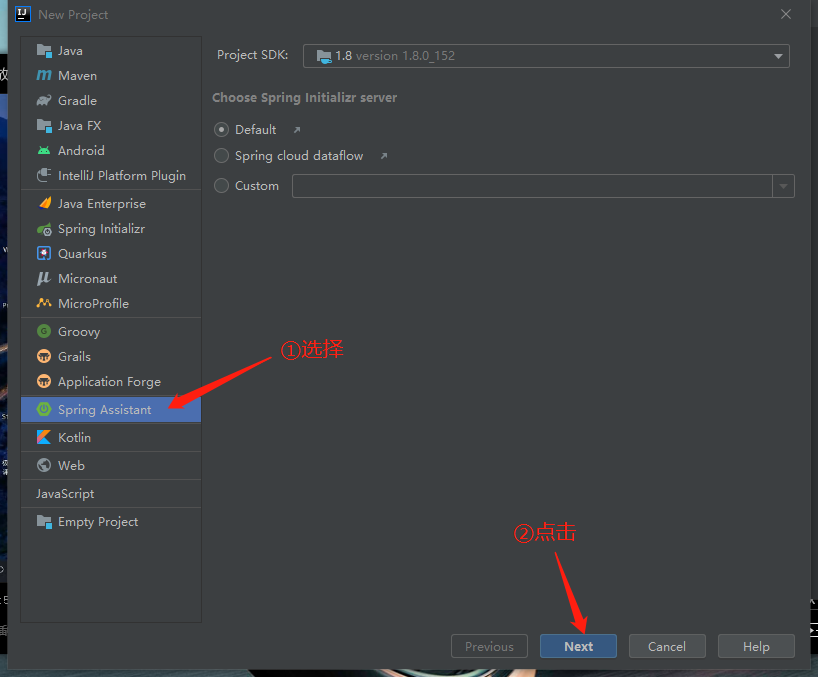Click the Groovy green circle icon
This screenshot has height=677, width=818.
click(44, 331)
